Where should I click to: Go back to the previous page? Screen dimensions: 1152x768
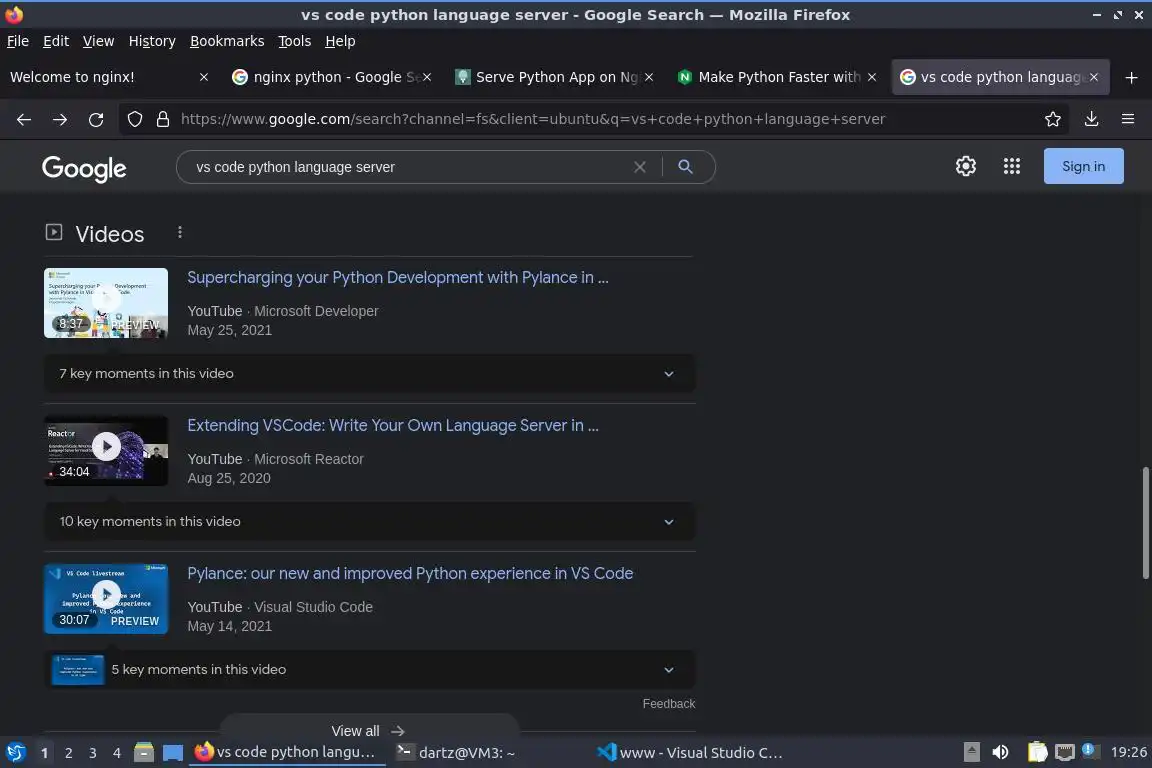pyautogui.click(x=24, y=119)
